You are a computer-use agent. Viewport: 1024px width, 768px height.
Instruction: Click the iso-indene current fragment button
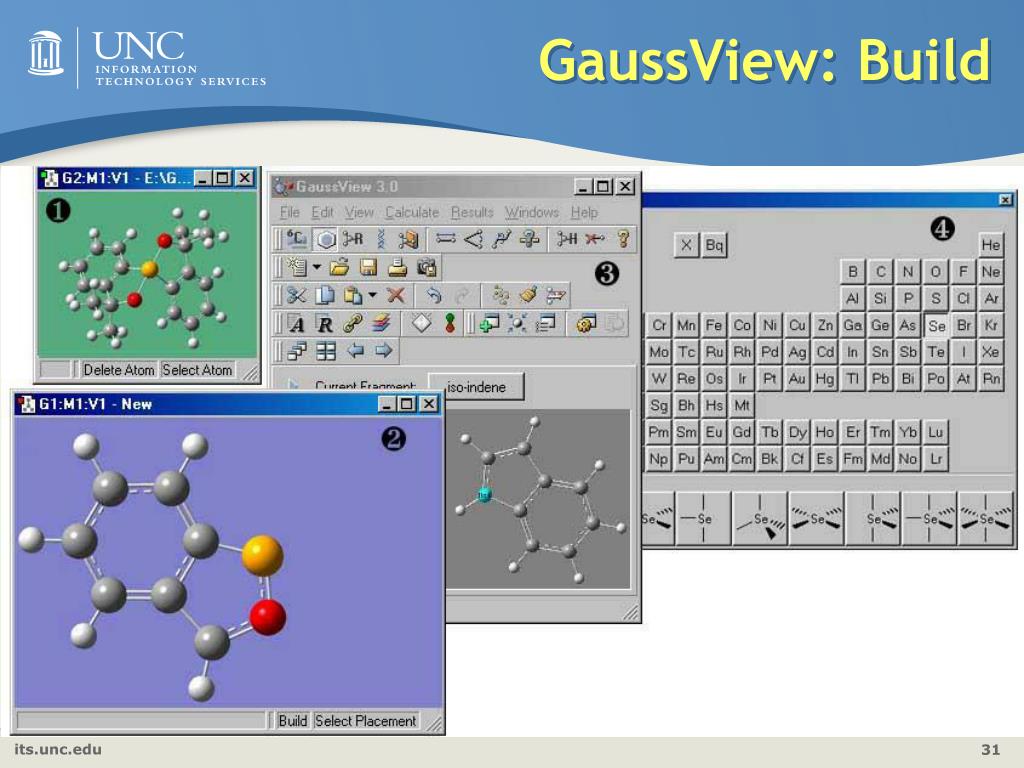coord(477,387)
